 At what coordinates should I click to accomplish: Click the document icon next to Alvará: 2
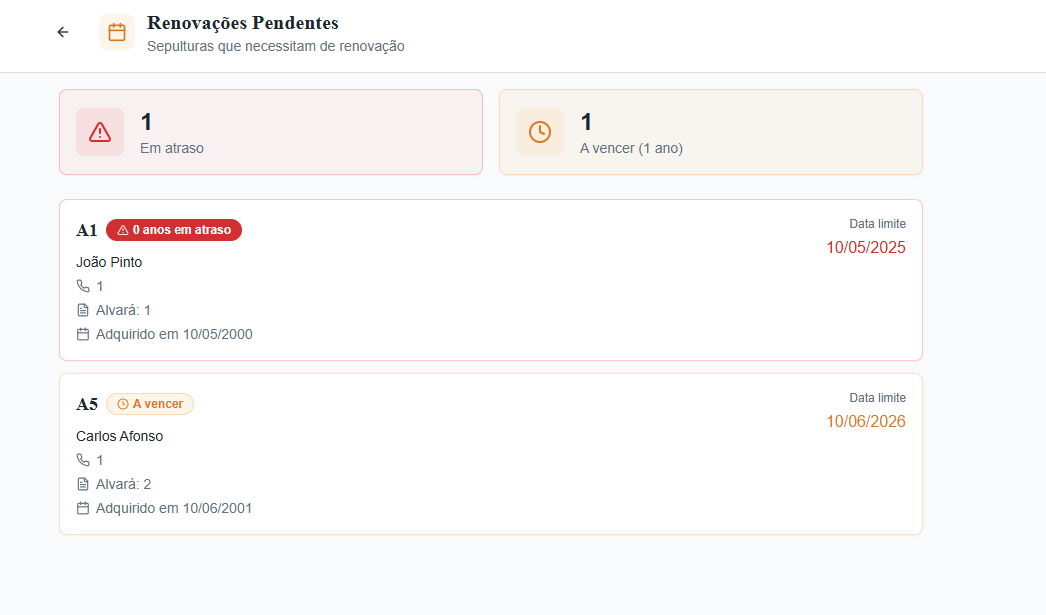tap(83, 484)
